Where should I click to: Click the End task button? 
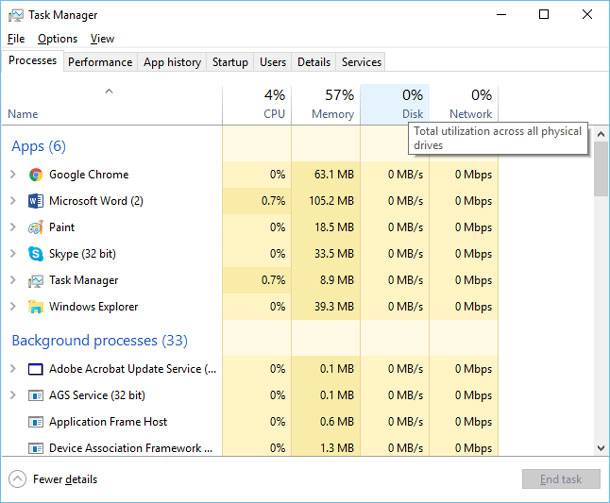(x=561, y=479)
